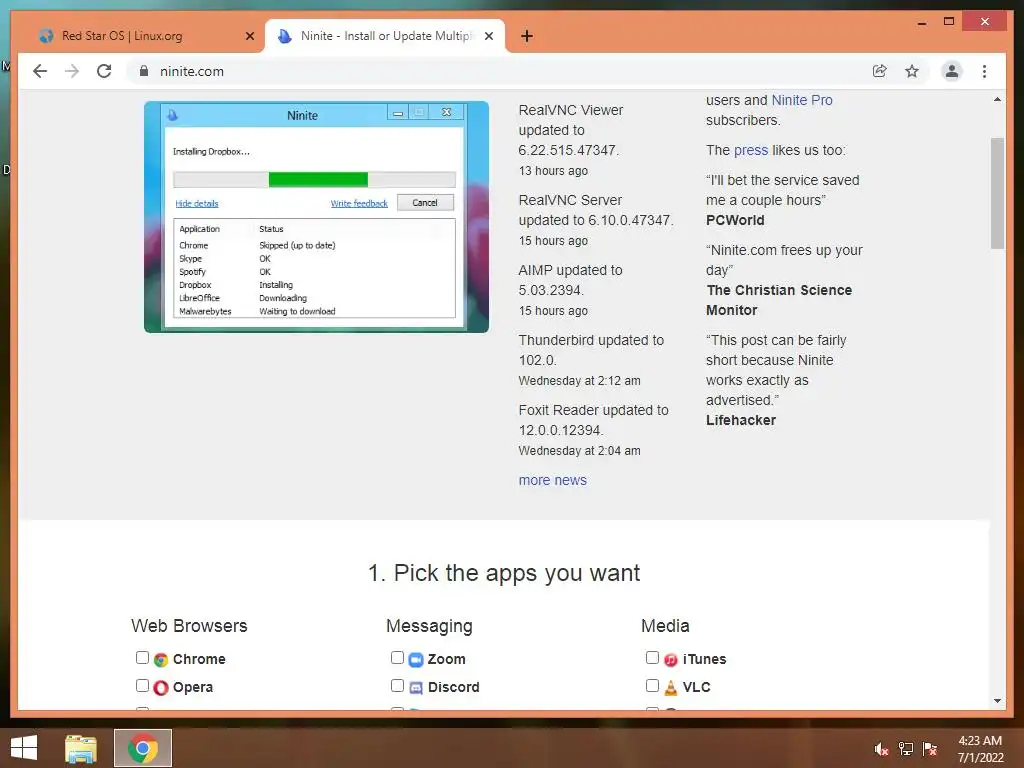Enable the Zoom checkbox
Screen dimensions: 1024x768
point(397,658)
